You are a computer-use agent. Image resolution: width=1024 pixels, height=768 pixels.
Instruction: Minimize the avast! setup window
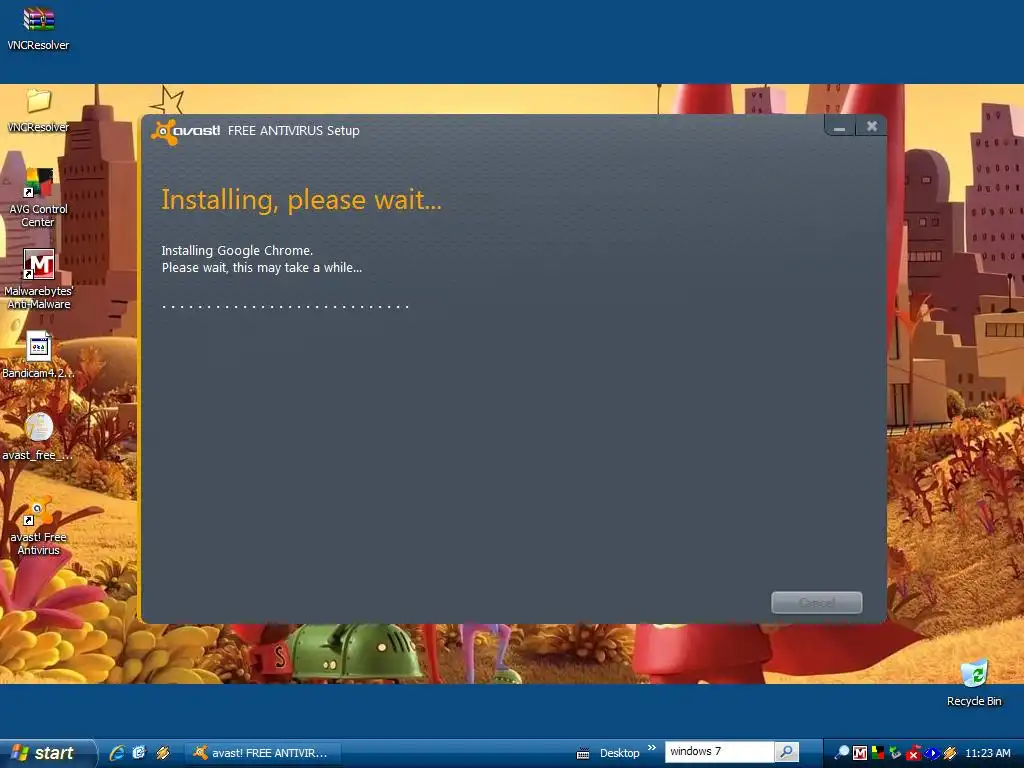click(840, 127)
